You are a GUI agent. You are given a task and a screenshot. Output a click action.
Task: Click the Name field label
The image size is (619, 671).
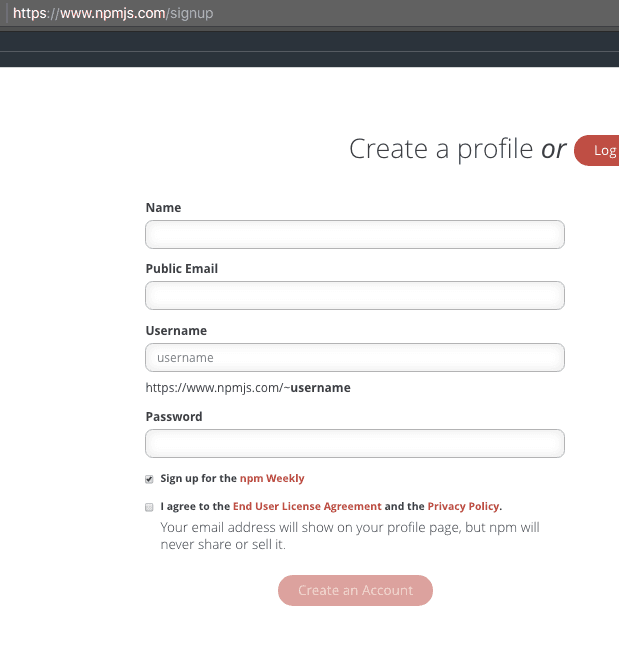163,208
